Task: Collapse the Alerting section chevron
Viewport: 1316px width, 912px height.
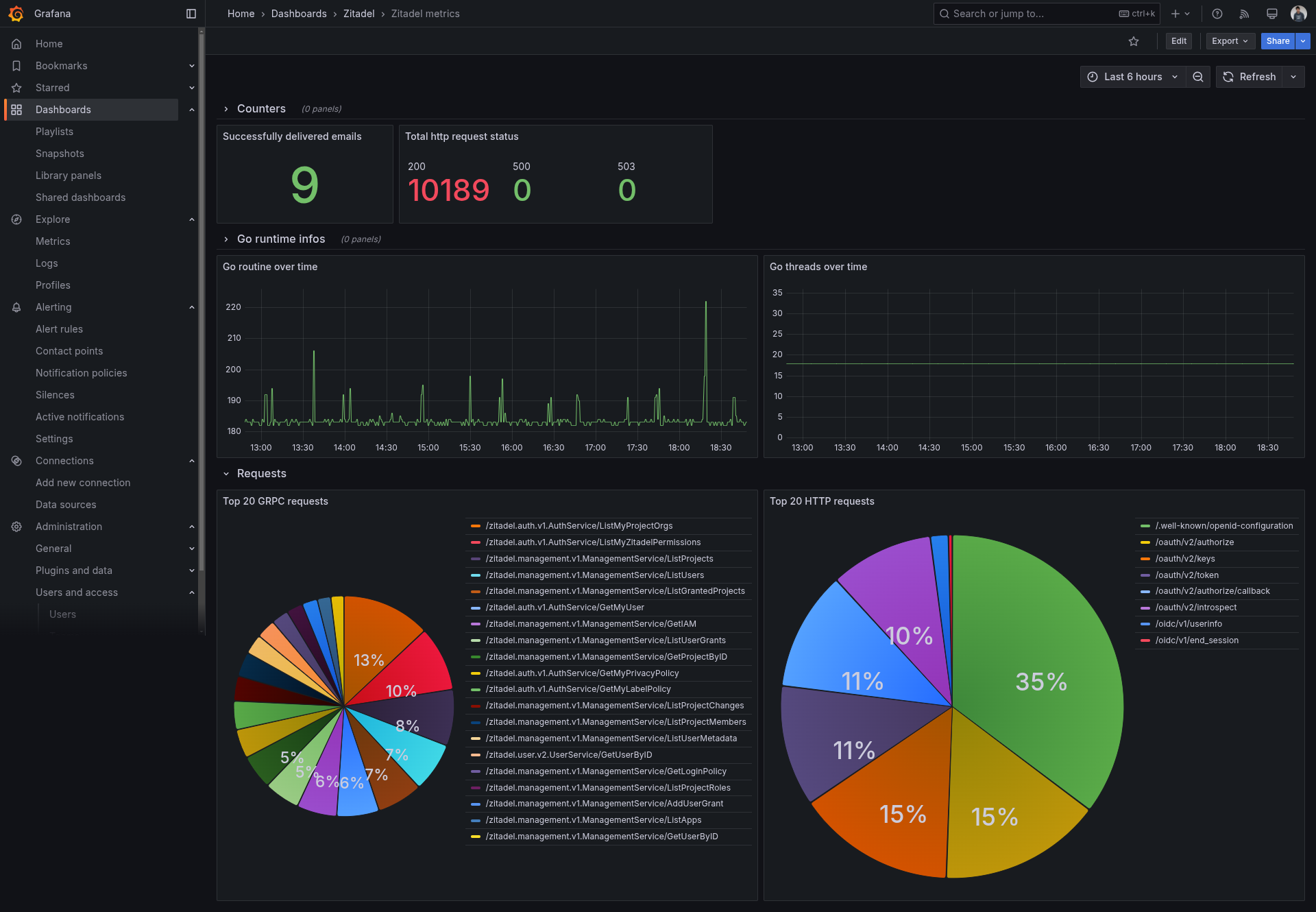Action: (192, 307)
